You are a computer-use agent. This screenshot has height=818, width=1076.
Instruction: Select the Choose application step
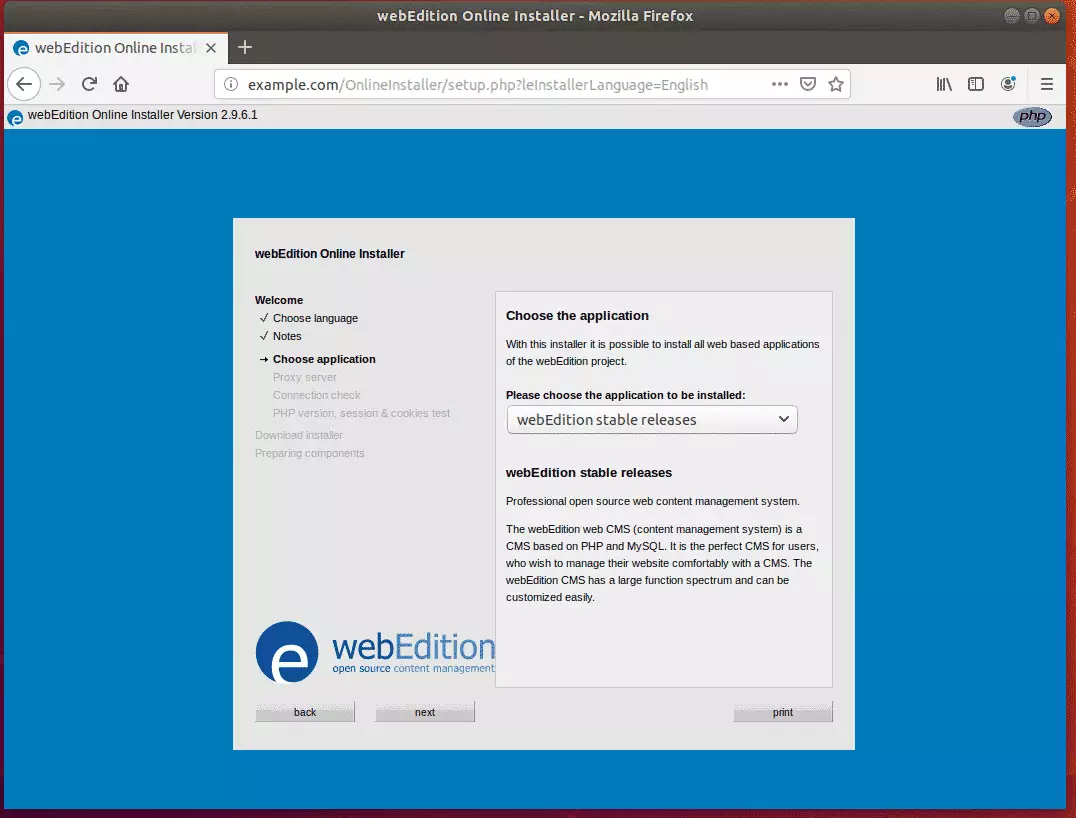pos(324,359)
